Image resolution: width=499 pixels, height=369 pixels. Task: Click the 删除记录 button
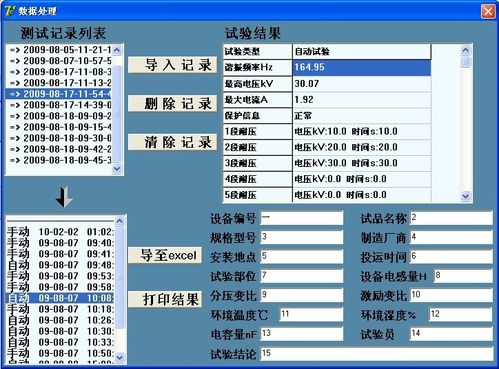pyautogui.click(x=172, y=103)
